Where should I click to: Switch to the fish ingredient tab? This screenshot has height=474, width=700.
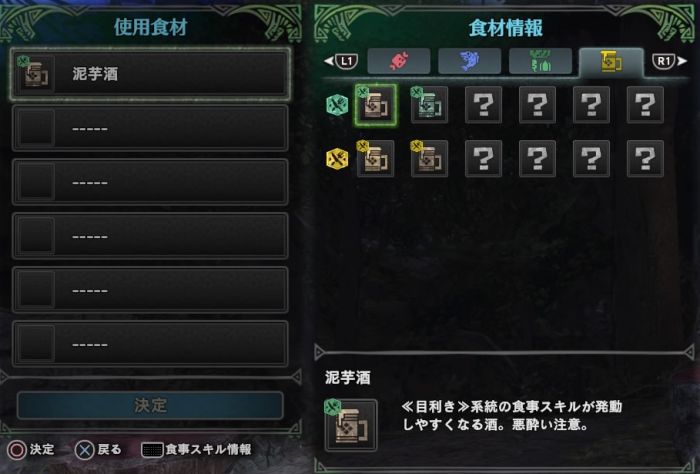click(469, 61)
